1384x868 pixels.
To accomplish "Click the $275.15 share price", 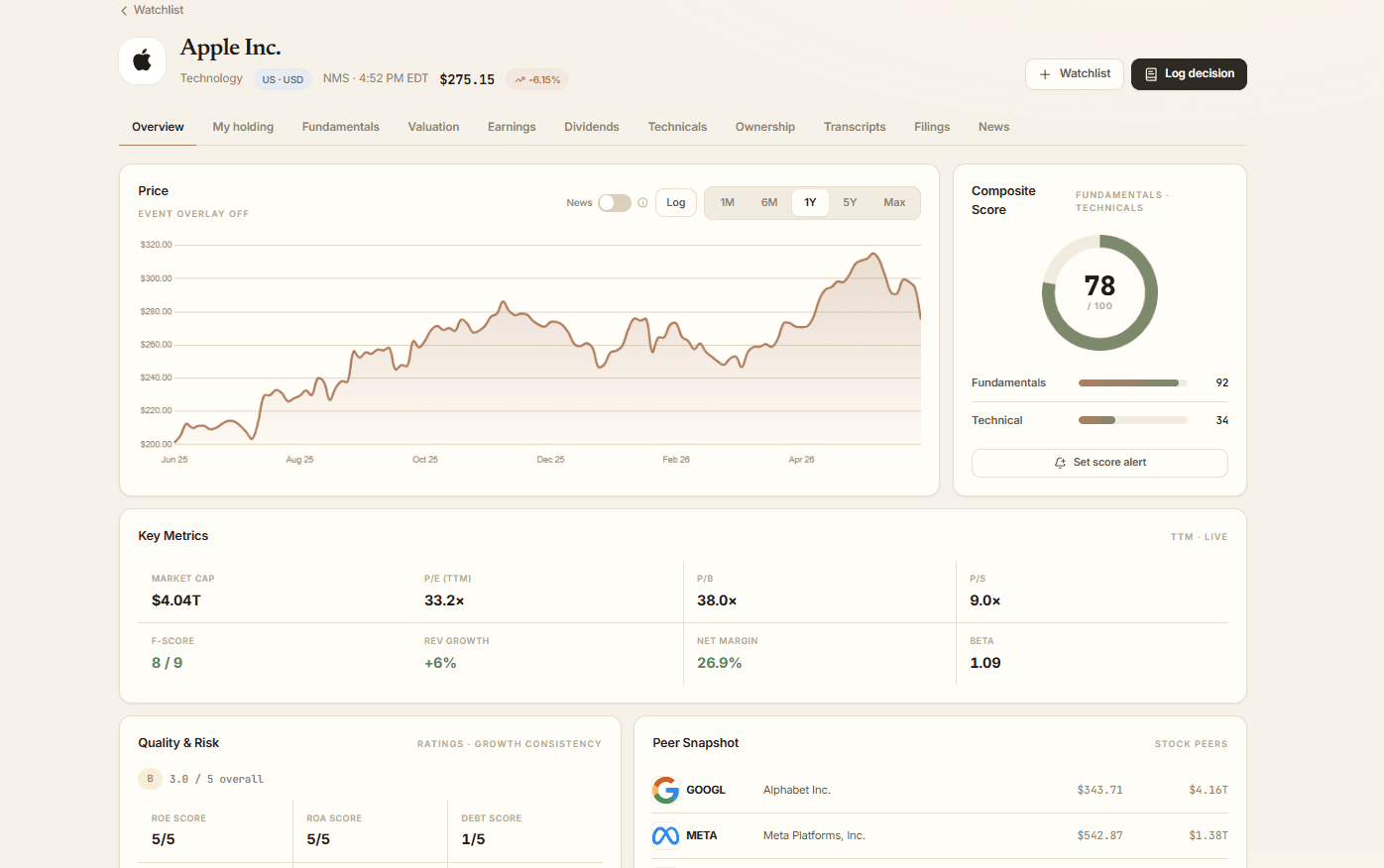I will (x=467, y=79).
